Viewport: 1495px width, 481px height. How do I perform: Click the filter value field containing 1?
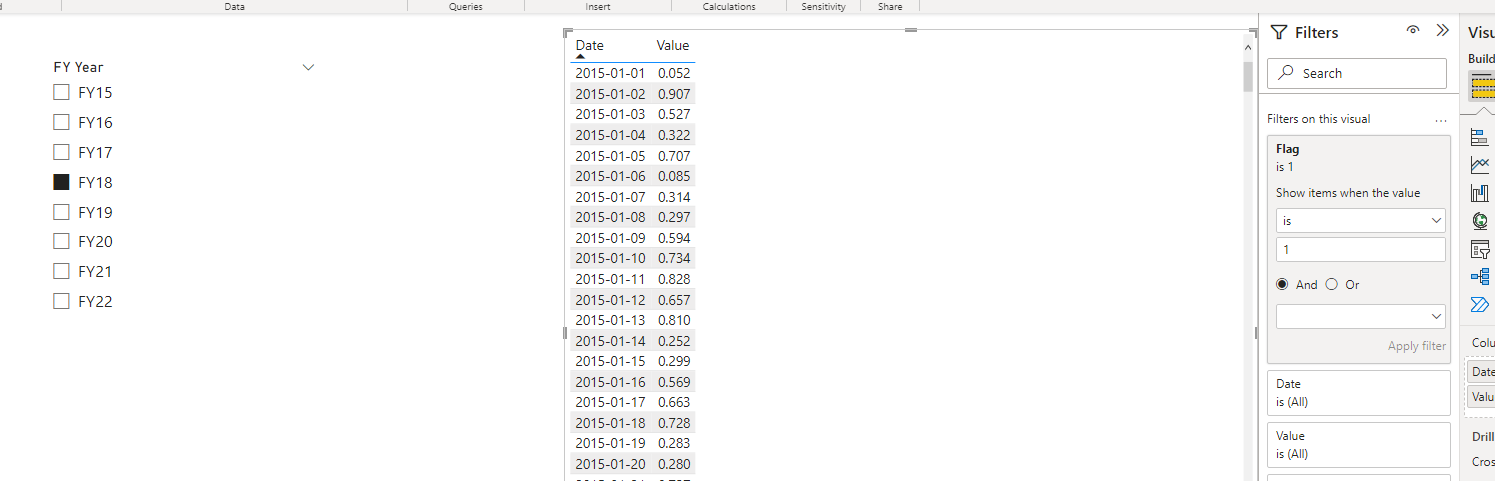(1361, 250)
